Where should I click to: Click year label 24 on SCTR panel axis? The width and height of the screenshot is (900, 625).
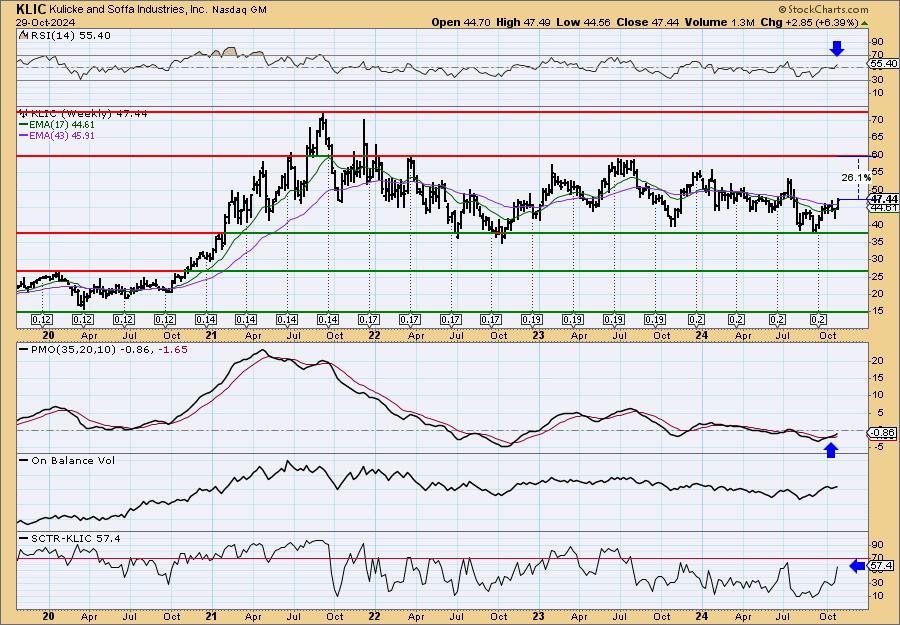[x=701, y=616]
